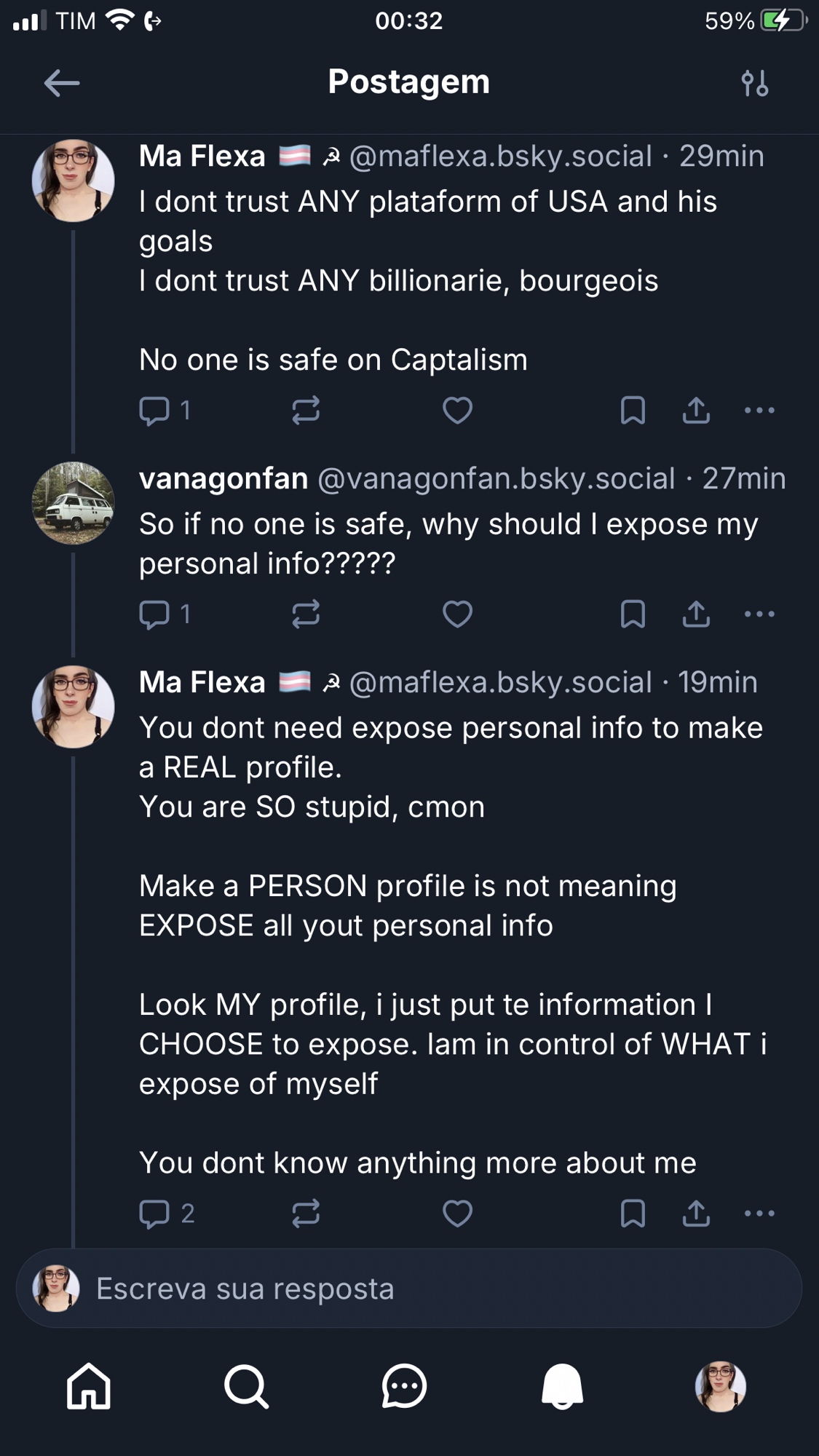Like Ma Flexa's first post

pos(457,411)
